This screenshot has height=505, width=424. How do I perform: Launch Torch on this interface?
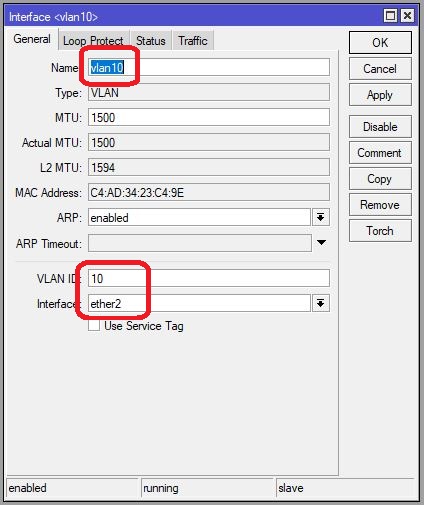380,231
